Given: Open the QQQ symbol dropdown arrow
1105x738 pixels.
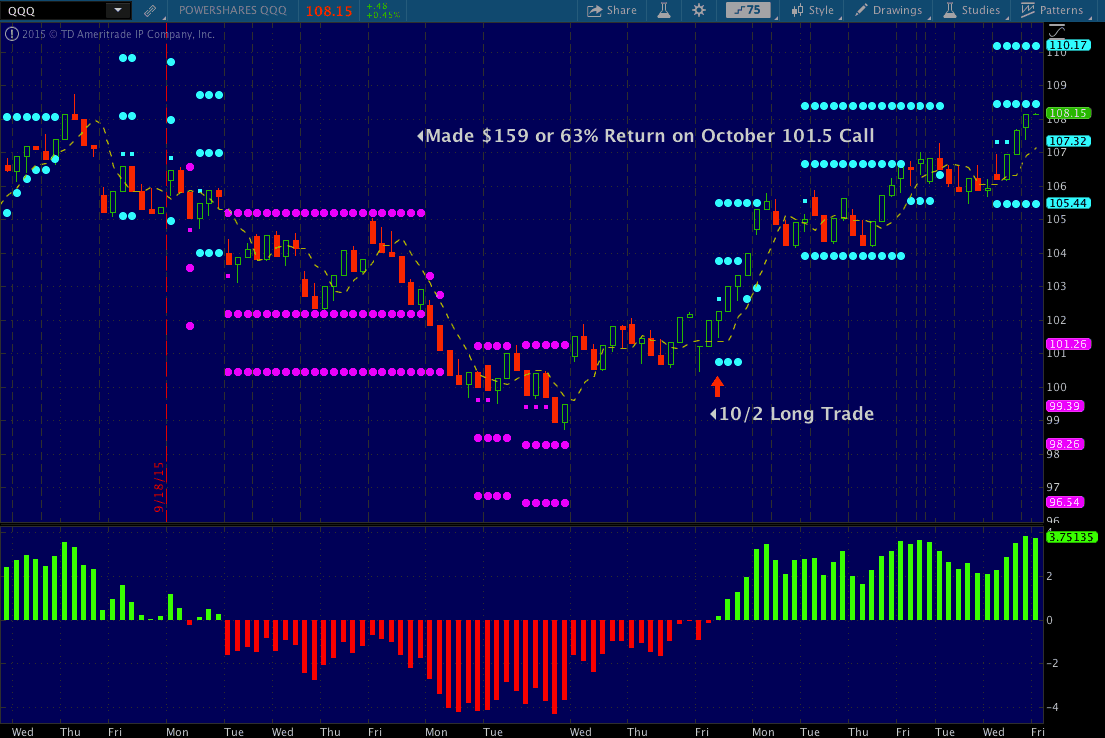Looking at the screenshot, I should click(x=118, y=10).
